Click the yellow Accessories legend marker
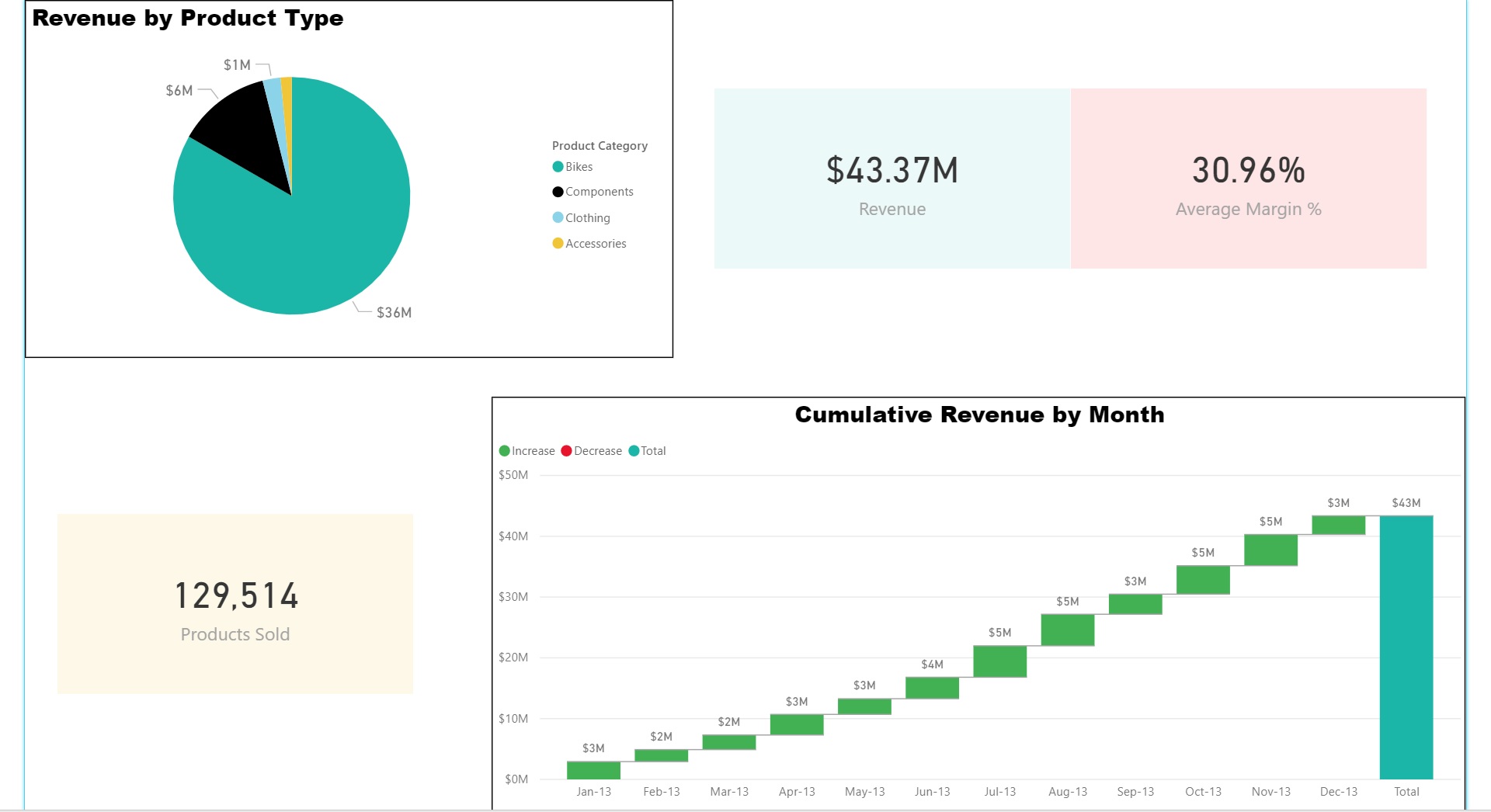 pos(558,243)
